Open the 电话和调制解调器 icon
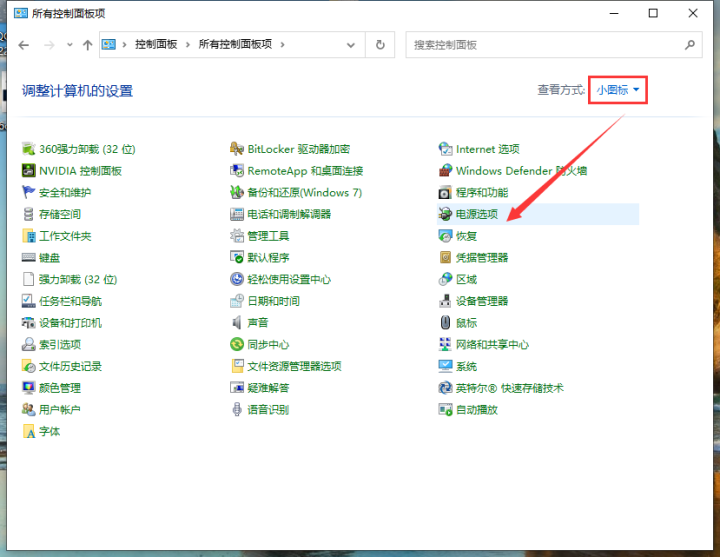 click(236, 214)
